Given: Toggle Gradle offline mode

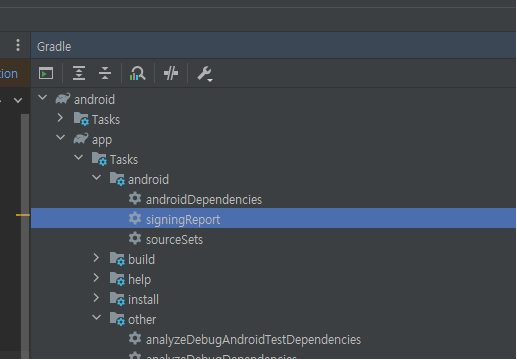Looking at the screenshot, I should (x=171, y=73).
